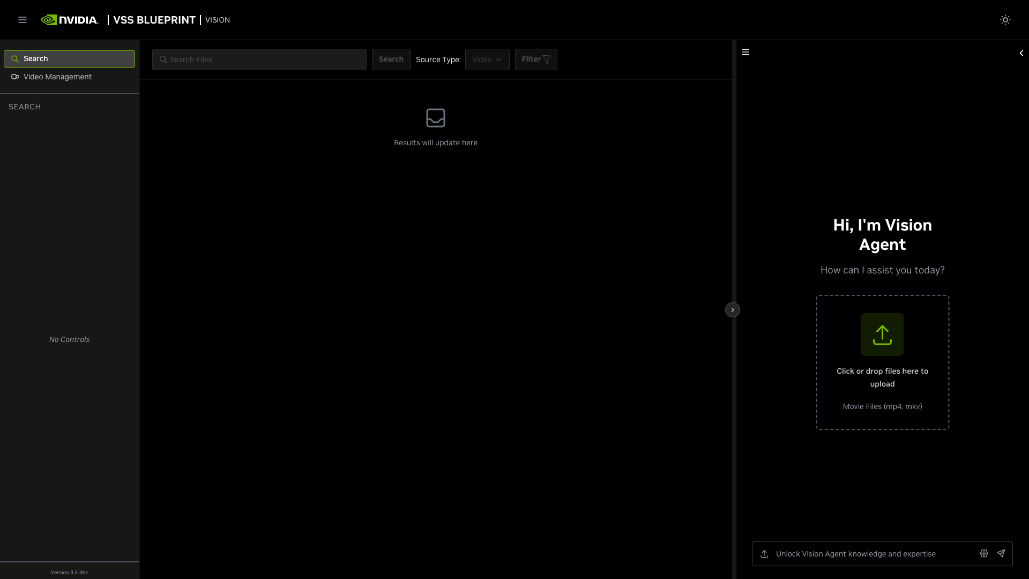Click the 'Movie Files (mp4, mkv)' text
Viewport: 1029px width, 579px height.
882,406
